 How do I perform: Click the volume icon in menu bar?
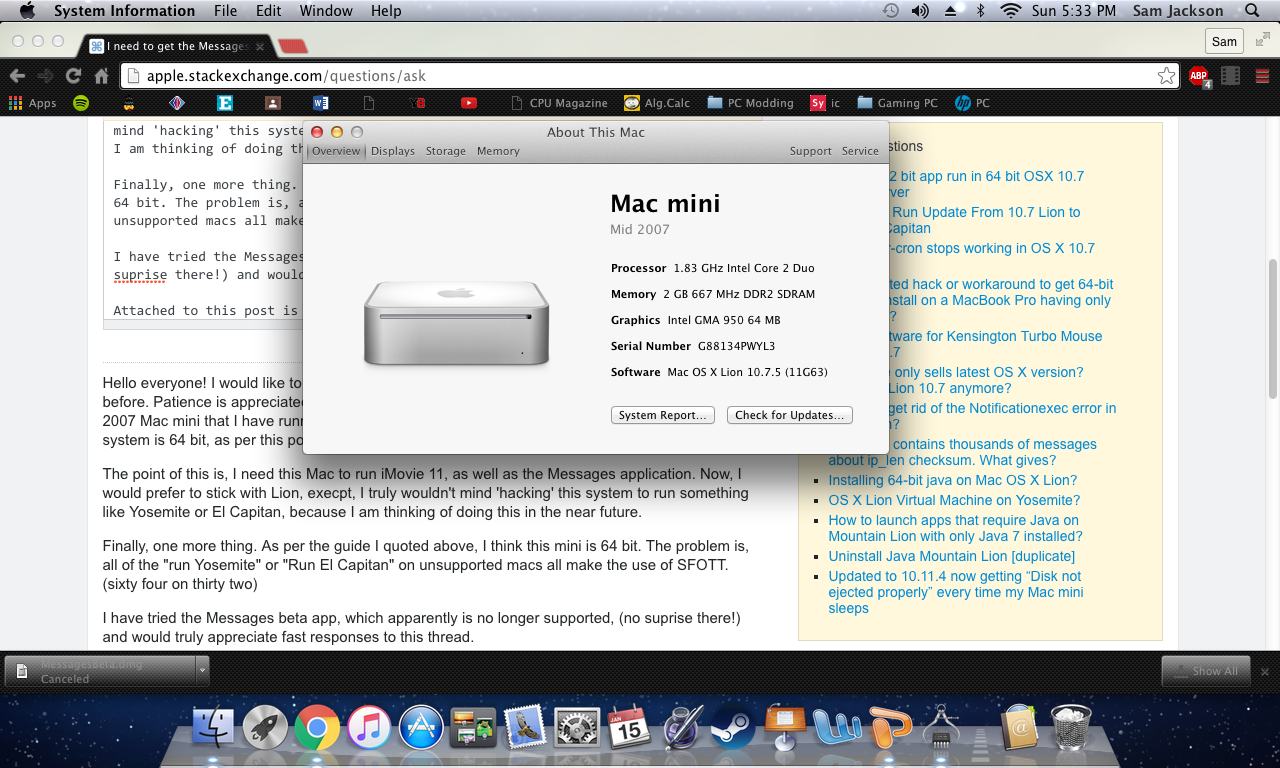pyautogui.click(x=920, y=11)
